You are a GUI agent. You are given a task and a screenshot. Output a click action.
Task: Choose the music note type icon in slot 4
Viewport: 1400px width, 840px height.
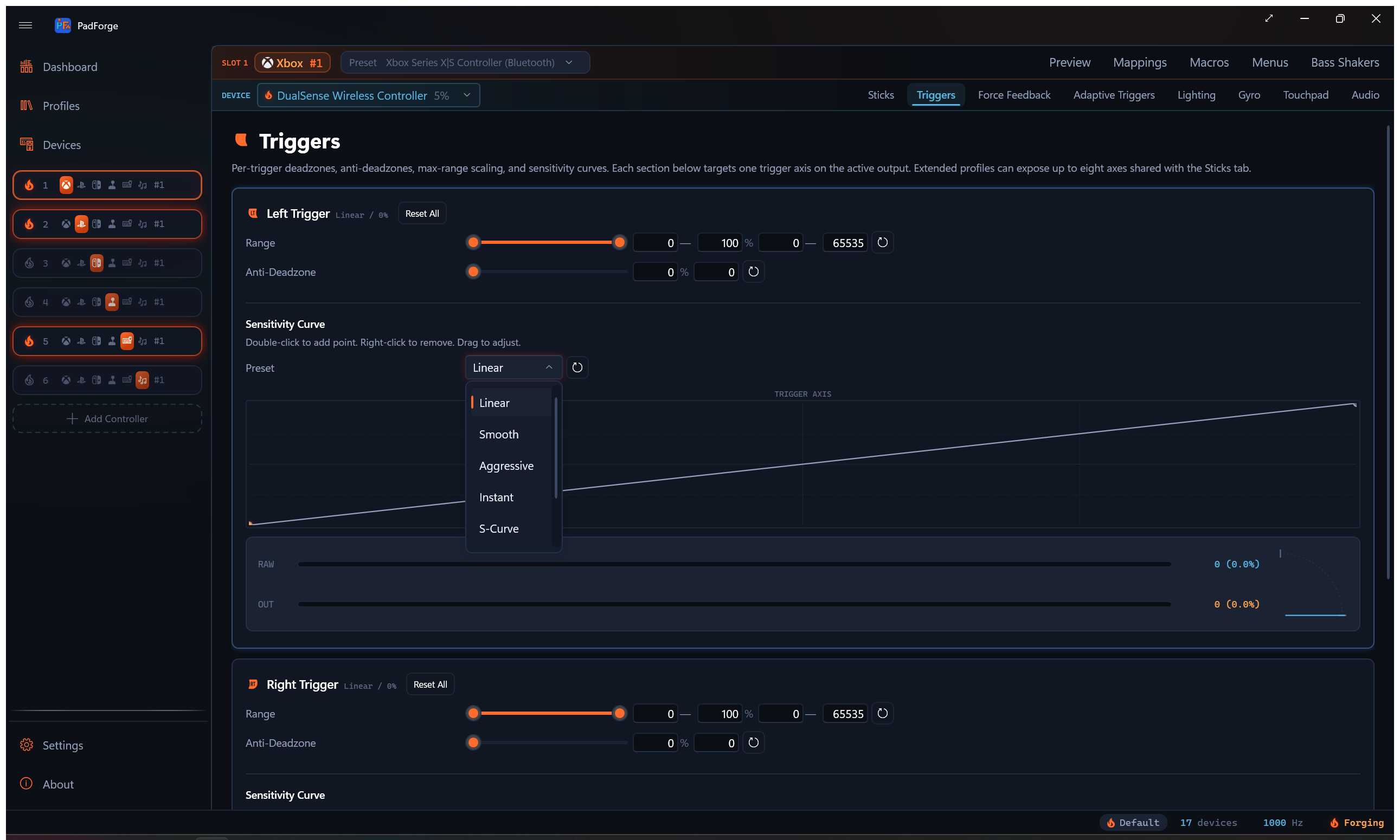click(x=143, y=302)
